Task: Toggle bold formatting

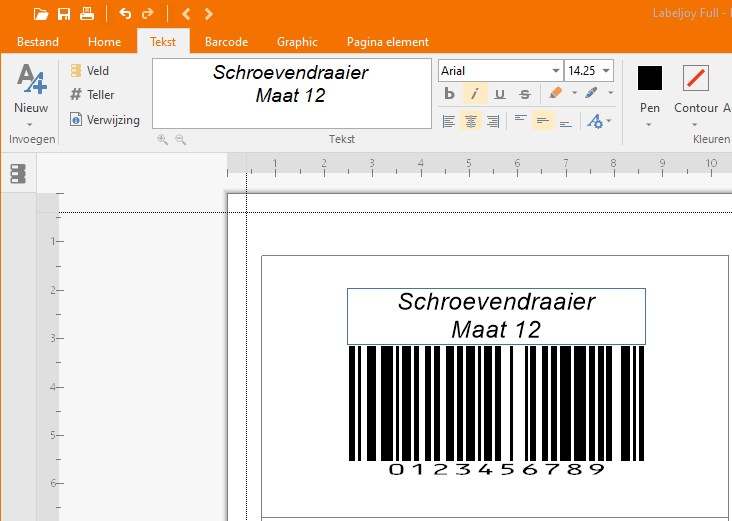Action: (449, 94)
